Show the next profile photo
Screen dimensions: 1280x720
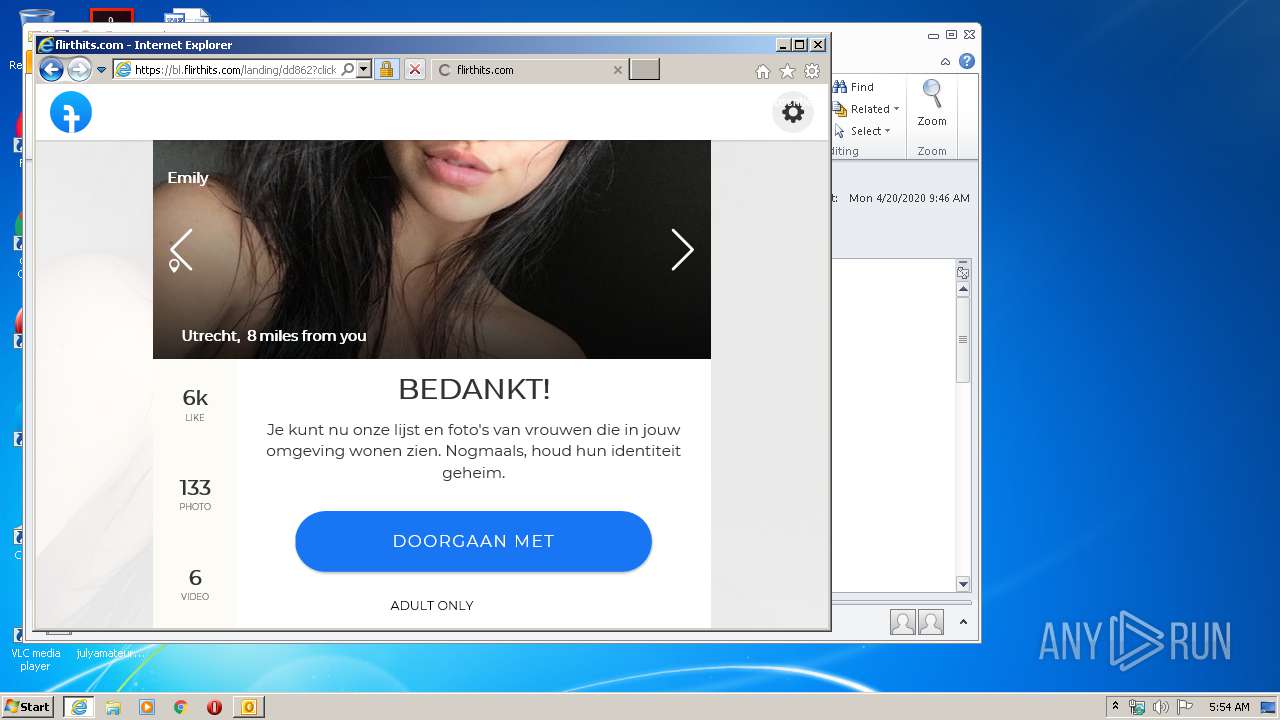tap(682, 250)
